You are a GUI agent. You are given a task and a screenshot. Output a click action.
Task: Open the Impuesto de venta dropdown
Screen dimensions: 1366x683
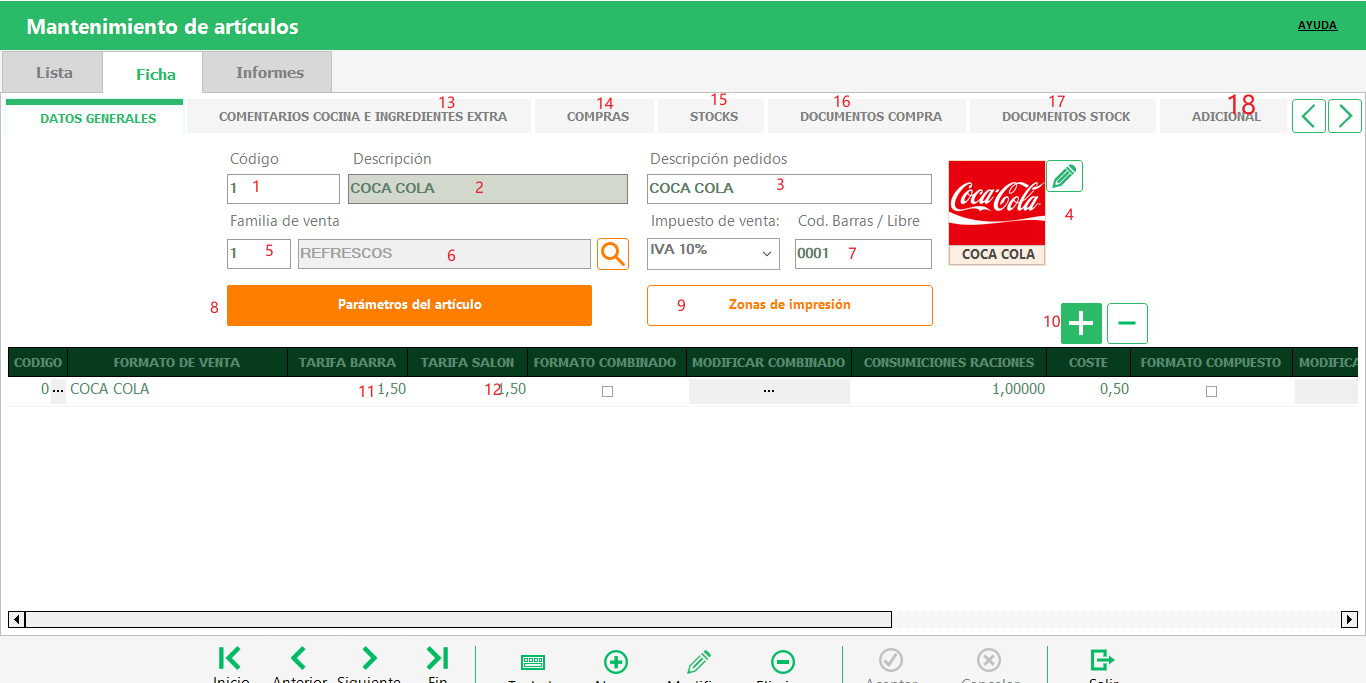click(x=713, y=254)
